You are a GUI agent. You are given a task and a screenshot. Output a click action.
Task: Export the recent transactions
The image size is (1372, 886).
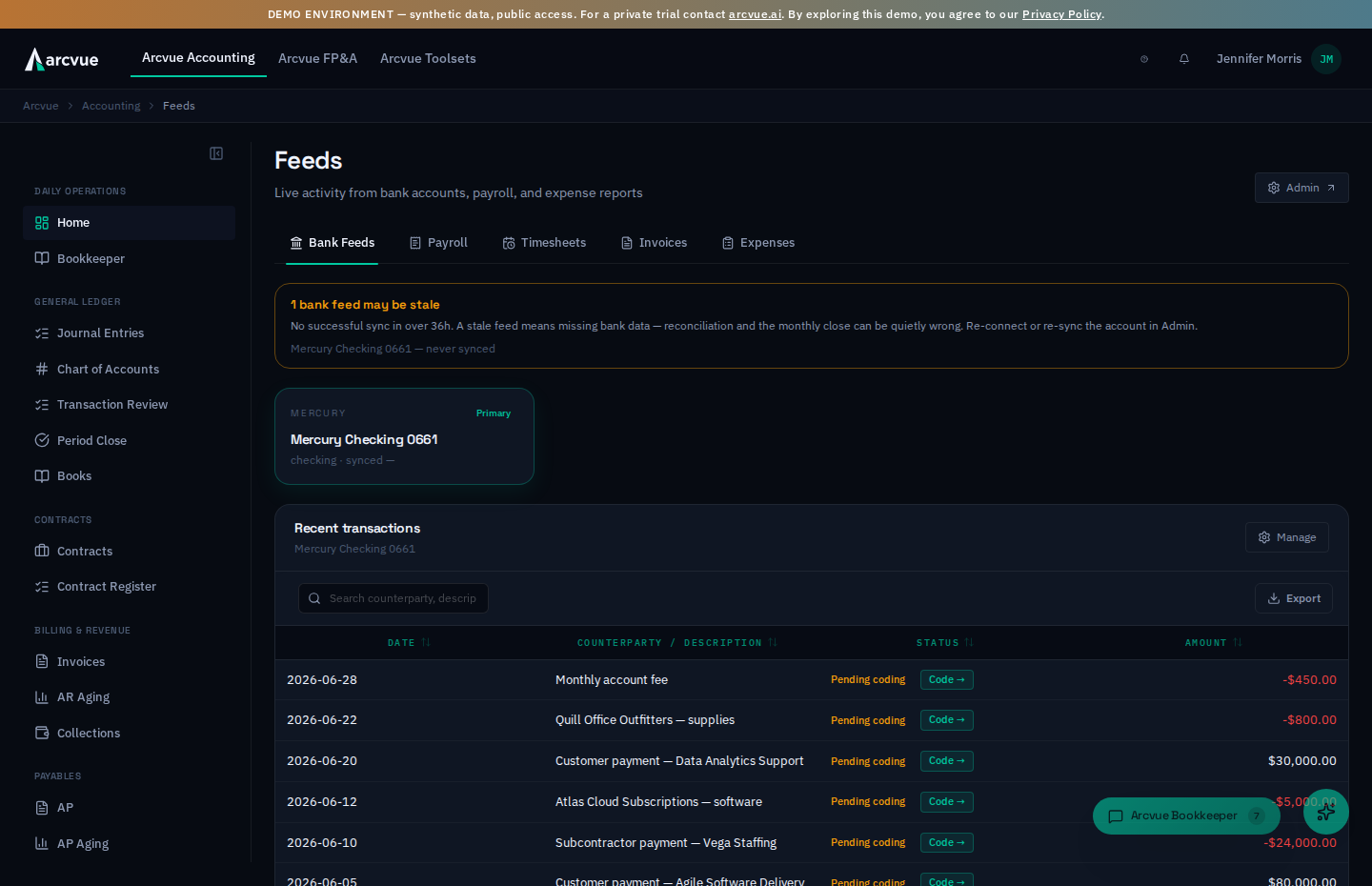[x=1294, y=598]
